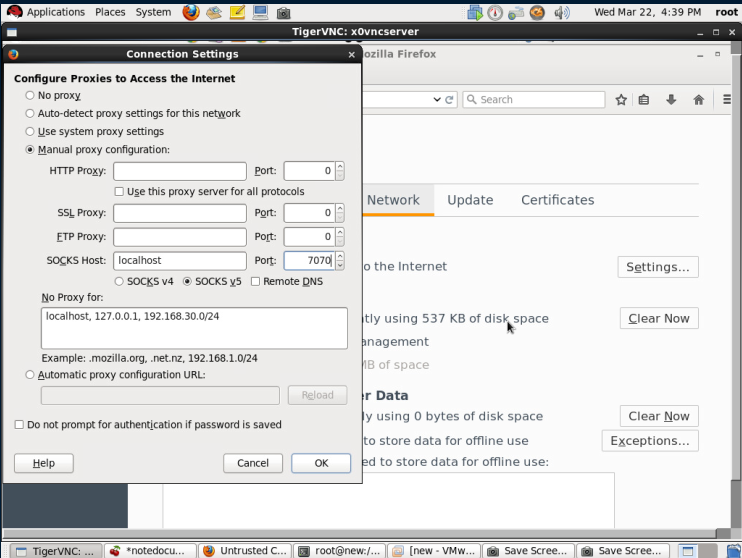
Task: Open the volume speaker control
Action: coord(562,12)
